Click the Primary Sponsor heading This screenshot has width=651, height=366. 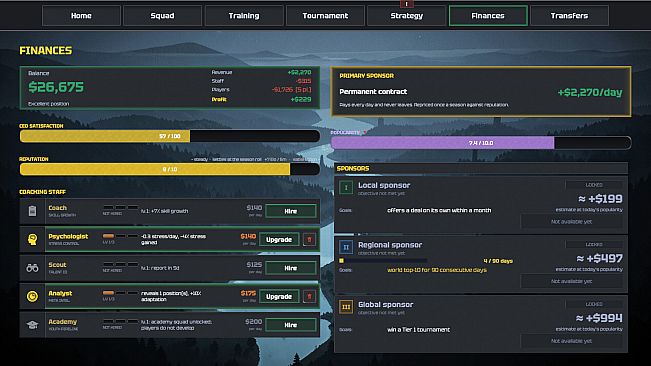pyautogui.click(x=367, y=76)
